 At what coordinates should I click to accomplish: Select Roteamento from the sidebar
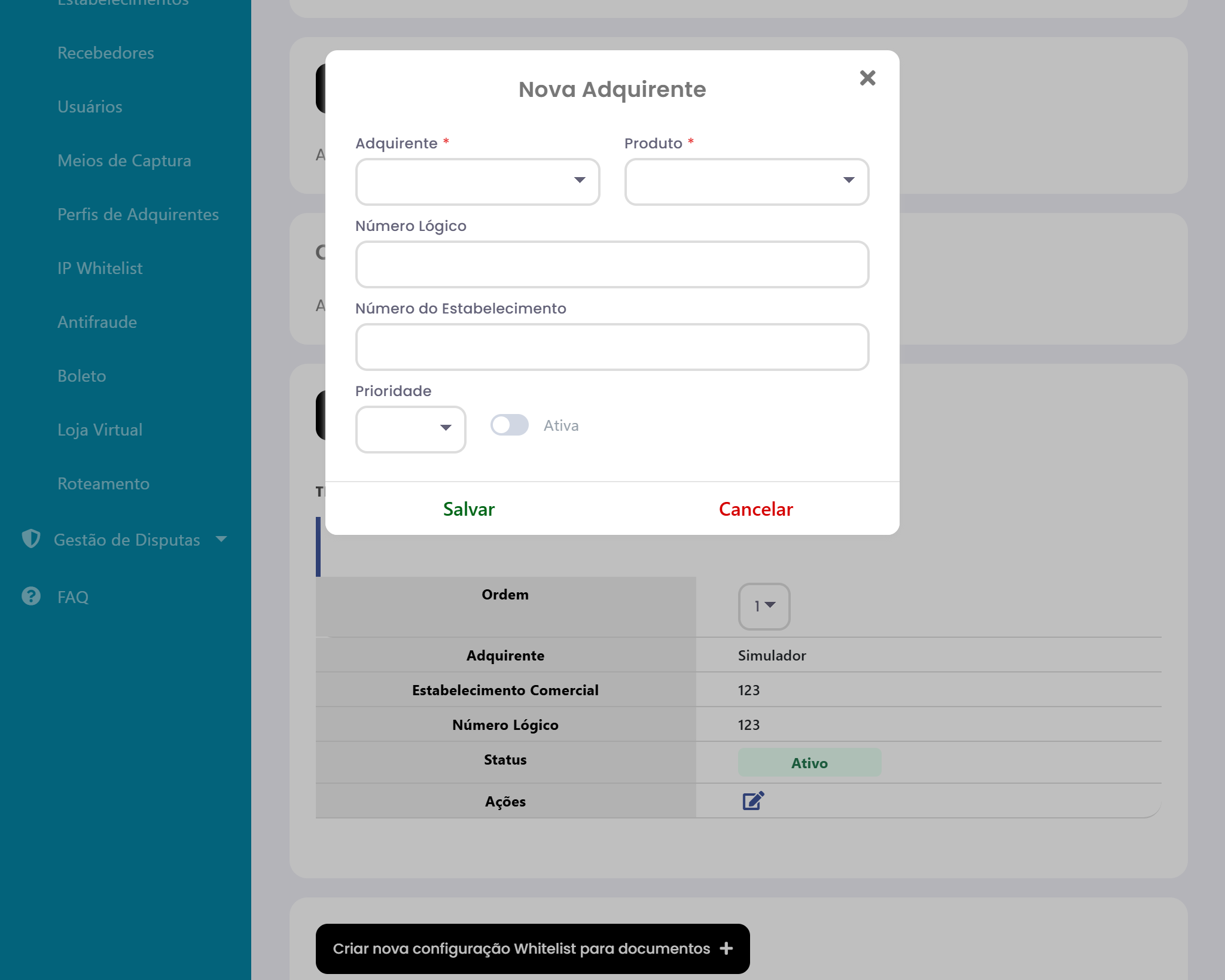(x=103, y=483)
